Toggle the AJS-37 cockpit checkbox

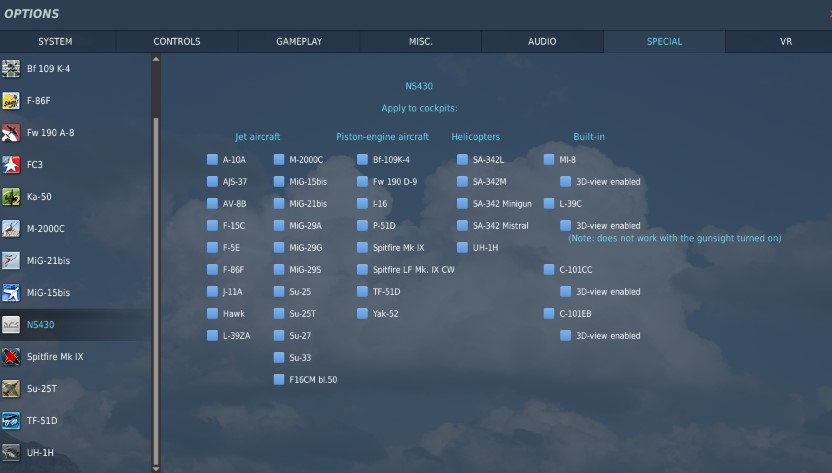pos(212,182)
